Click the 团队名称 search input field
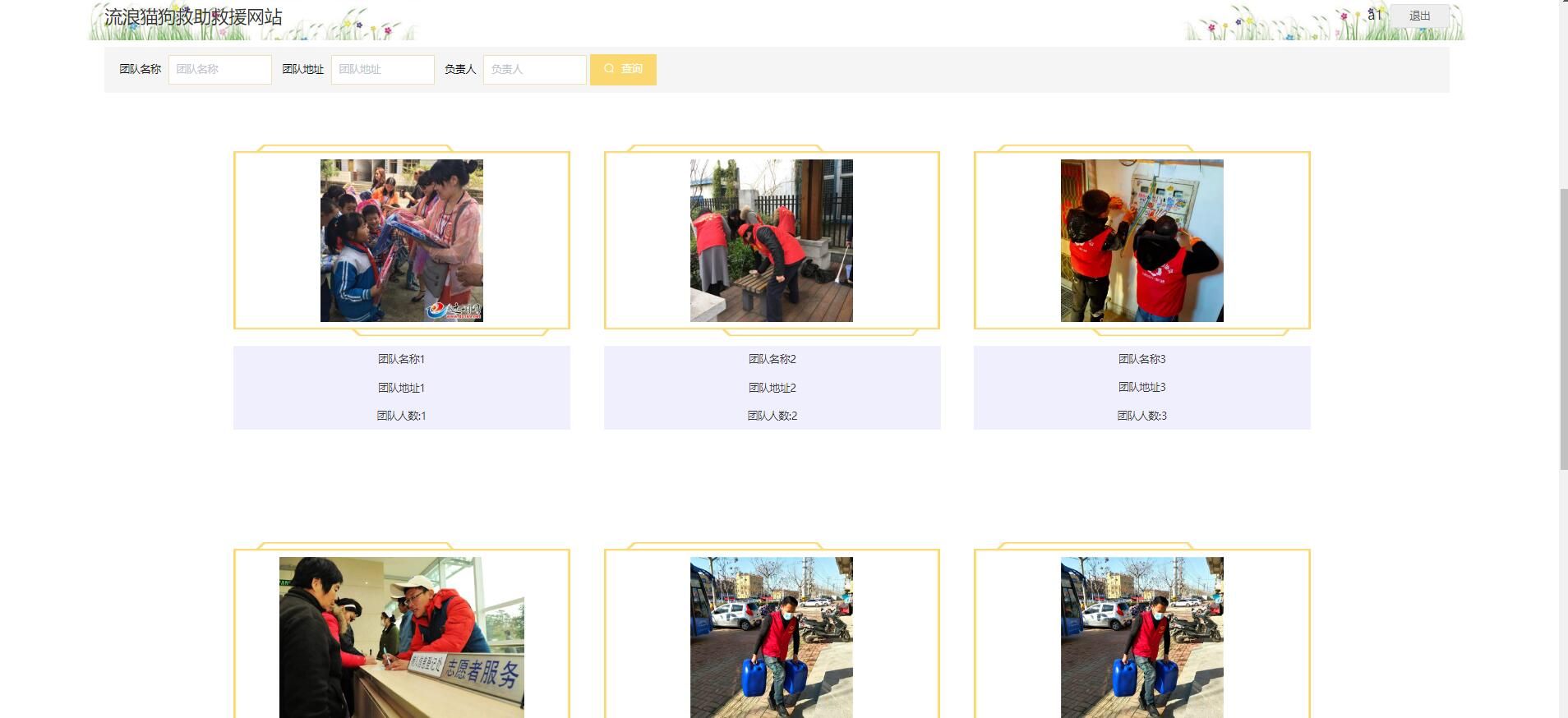This screenshot has width=1568, height=718. coord(220,70)
